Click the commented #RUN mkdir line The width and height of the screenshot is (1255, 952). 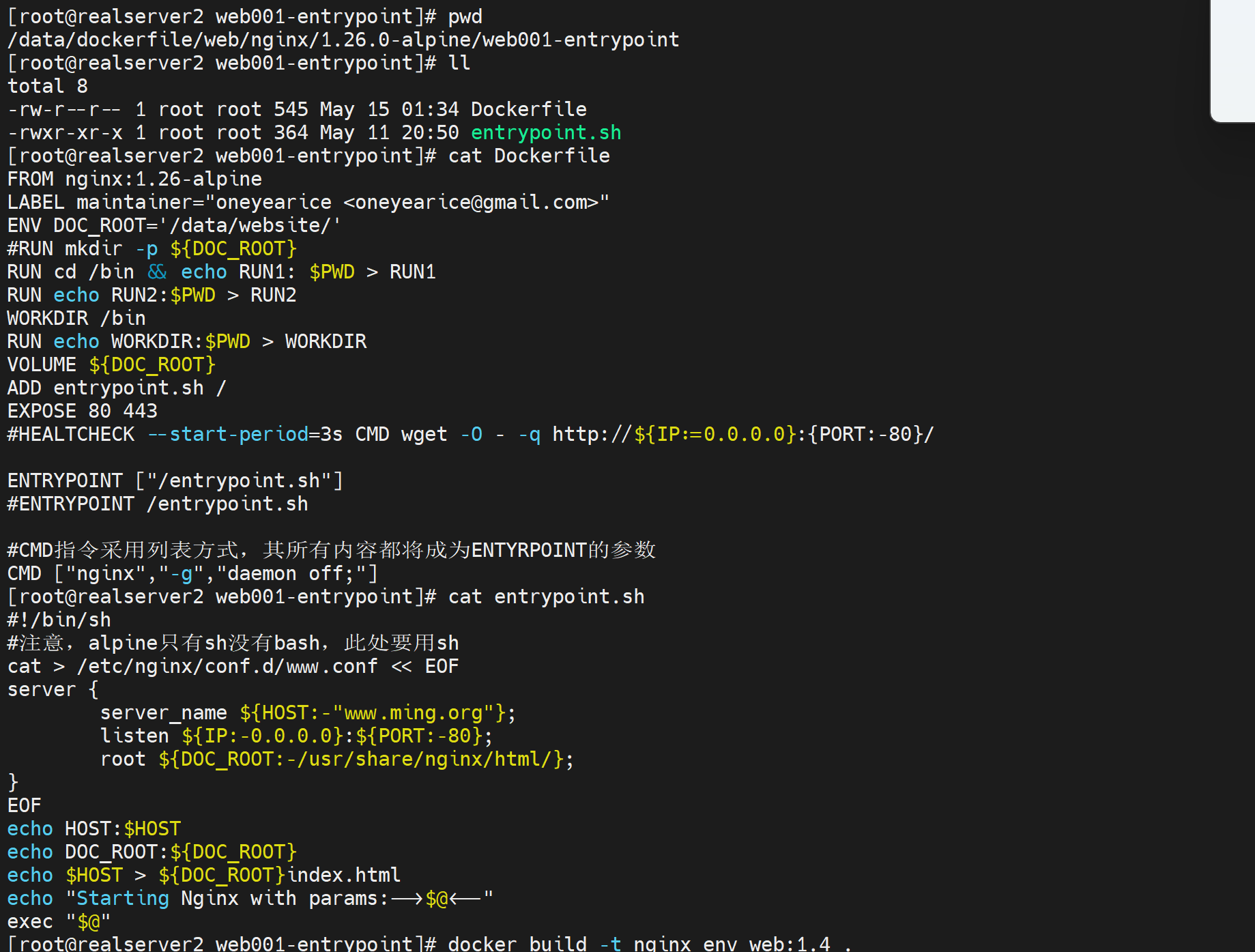152,248
